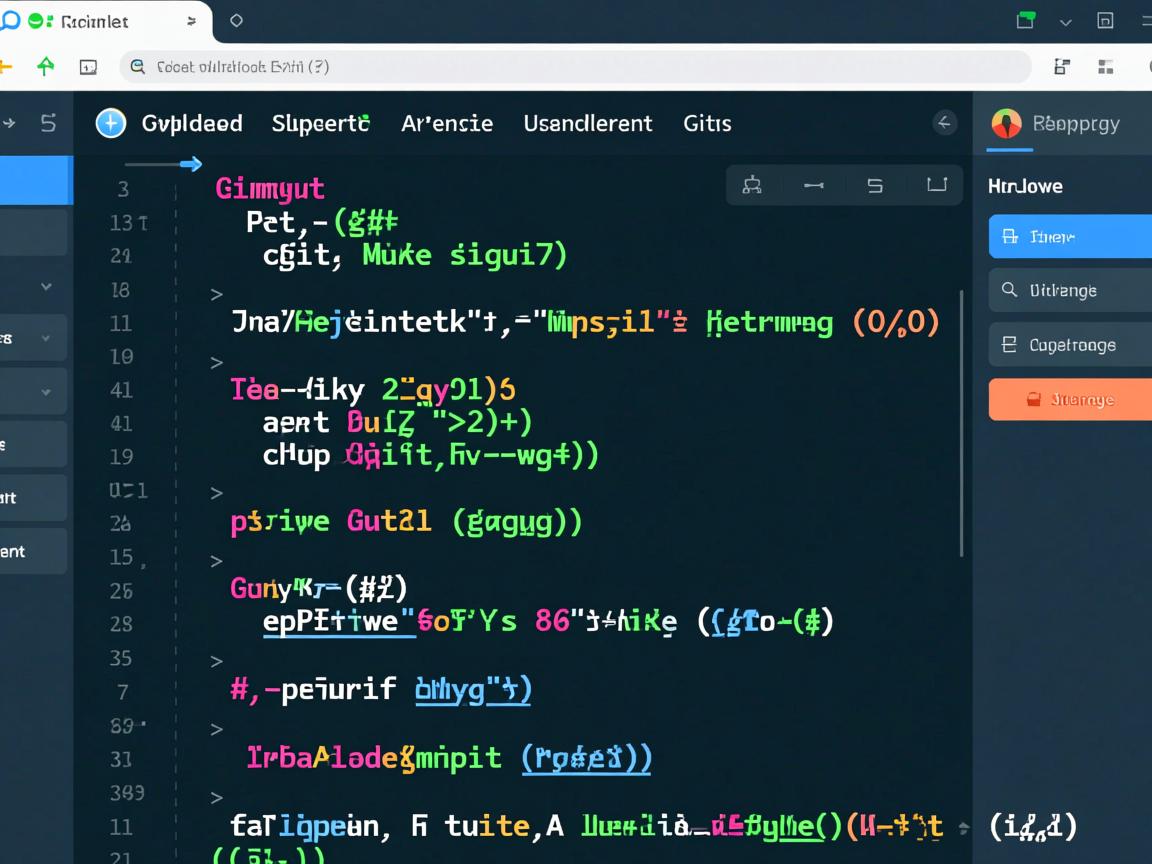
Task: Click the network diagram icon in editor toolbar
Action: [x=752, y=185]
